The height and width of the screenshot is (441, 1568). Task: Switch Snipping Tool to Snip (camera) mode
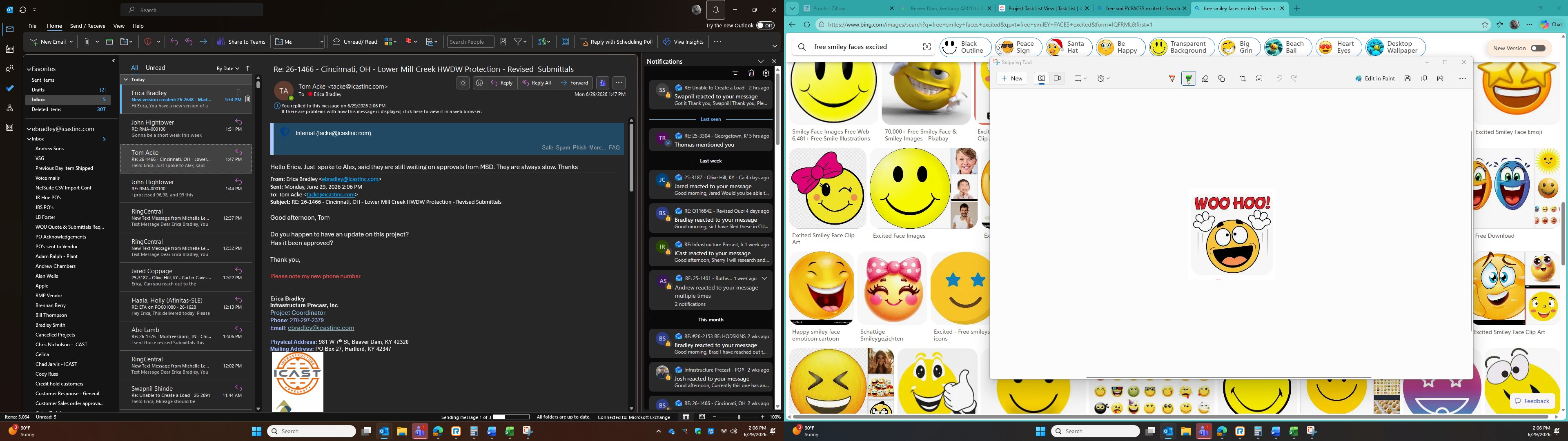[x=1042, y=78]
